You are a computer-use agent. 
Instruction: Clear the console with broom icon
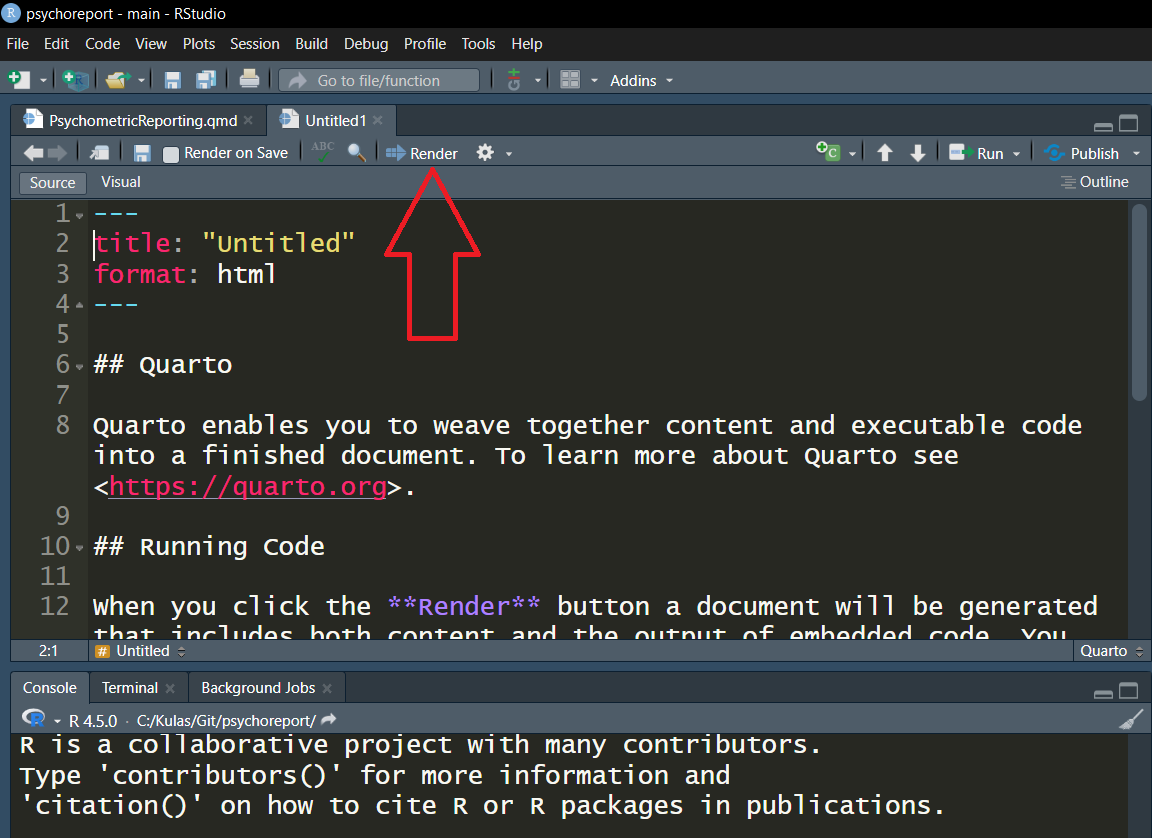click(x=1130, y=720)
